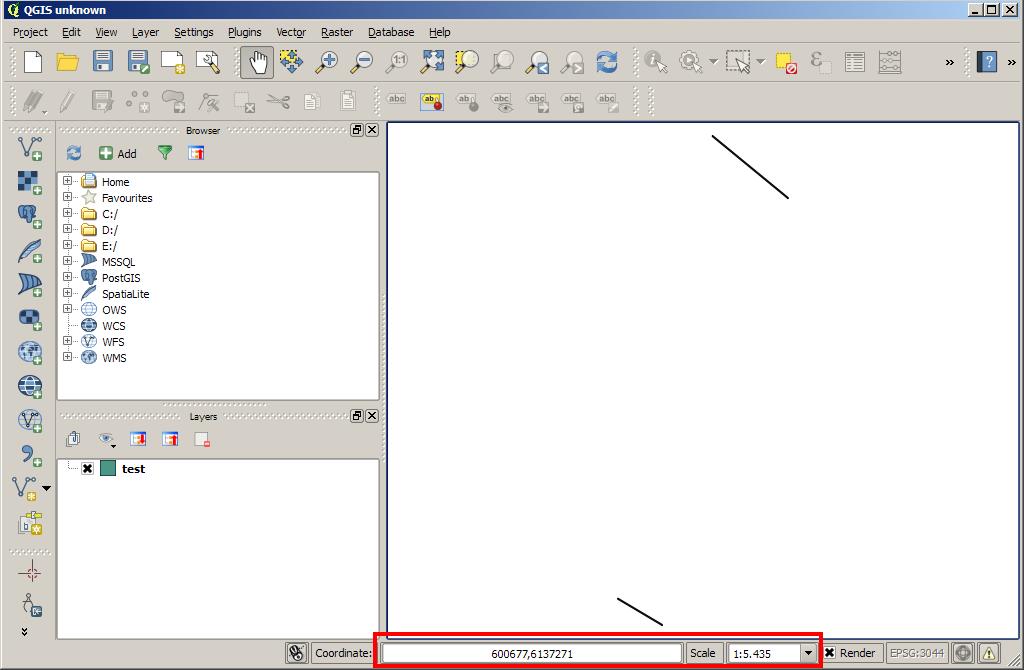
Task: Expand the PostGIS browser node
Action: tap(68, 277)
